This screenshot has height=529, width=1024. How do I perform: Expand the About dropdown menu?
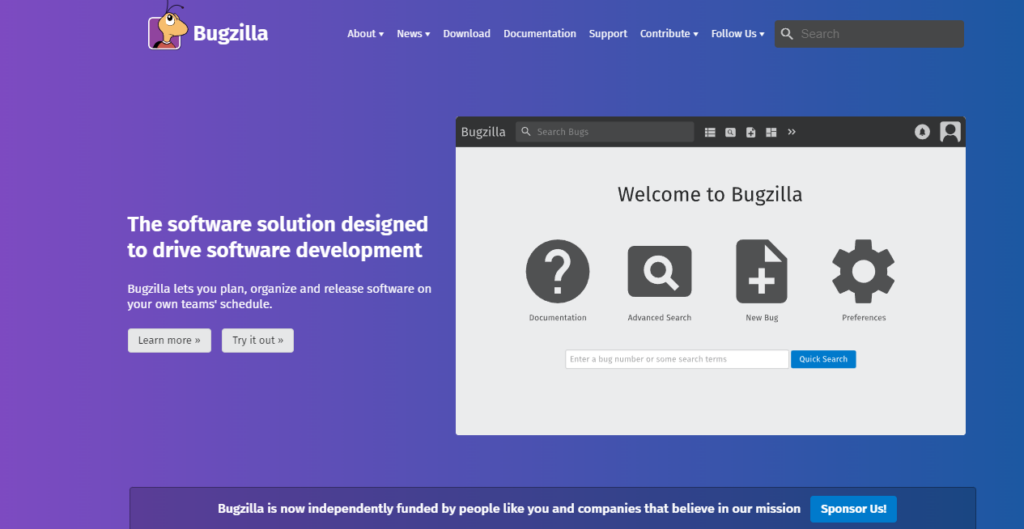(x=365, y=34)
